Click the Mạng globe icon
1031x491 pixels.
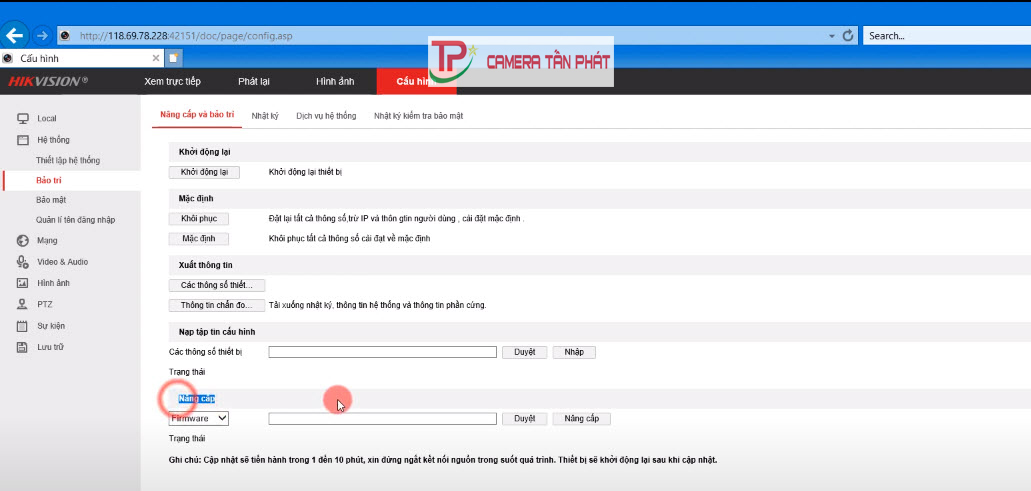click(22, 241)
